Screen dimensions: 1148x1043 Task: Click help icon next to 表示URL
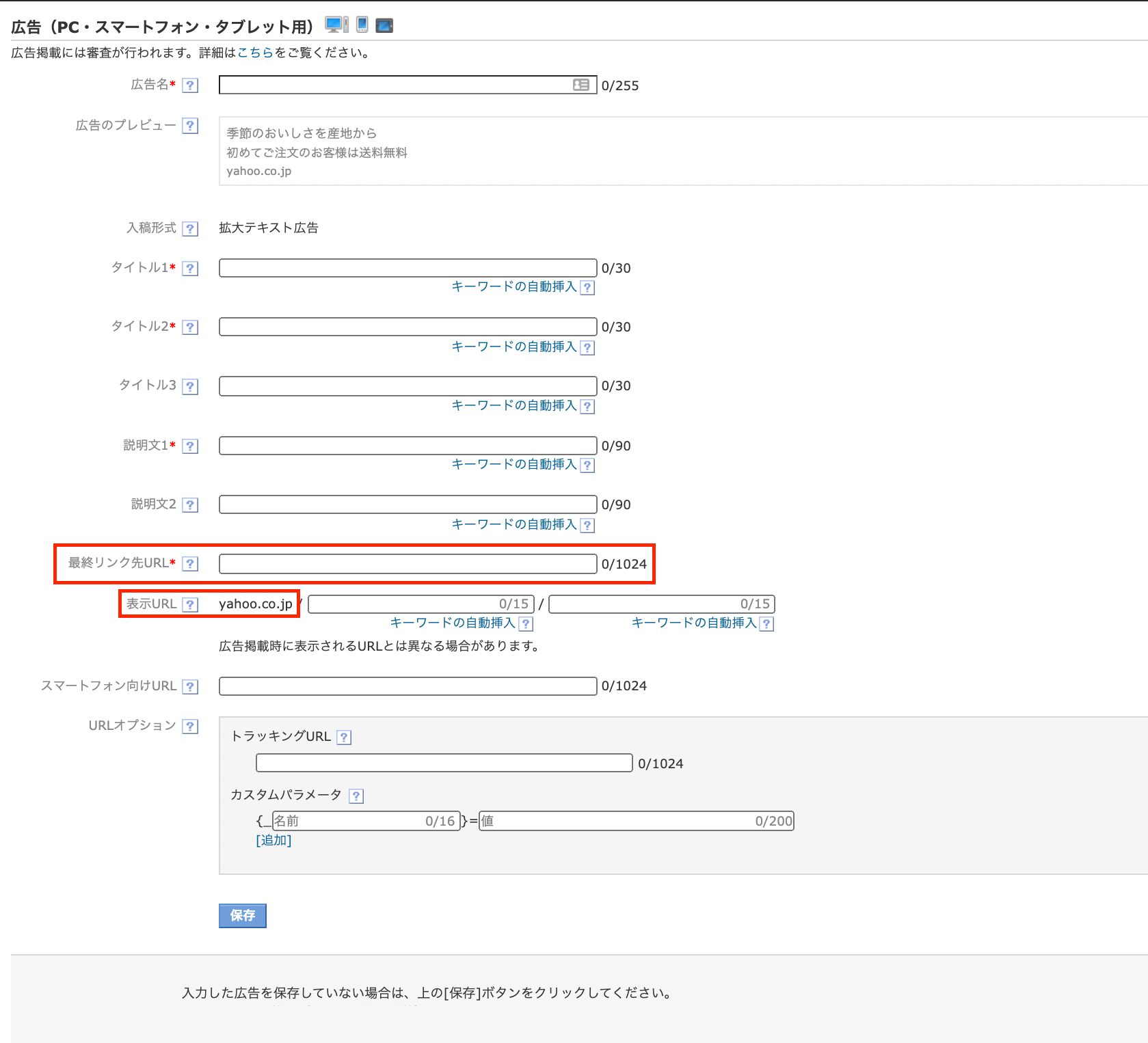pyautogui.click(x=191, y=605)
